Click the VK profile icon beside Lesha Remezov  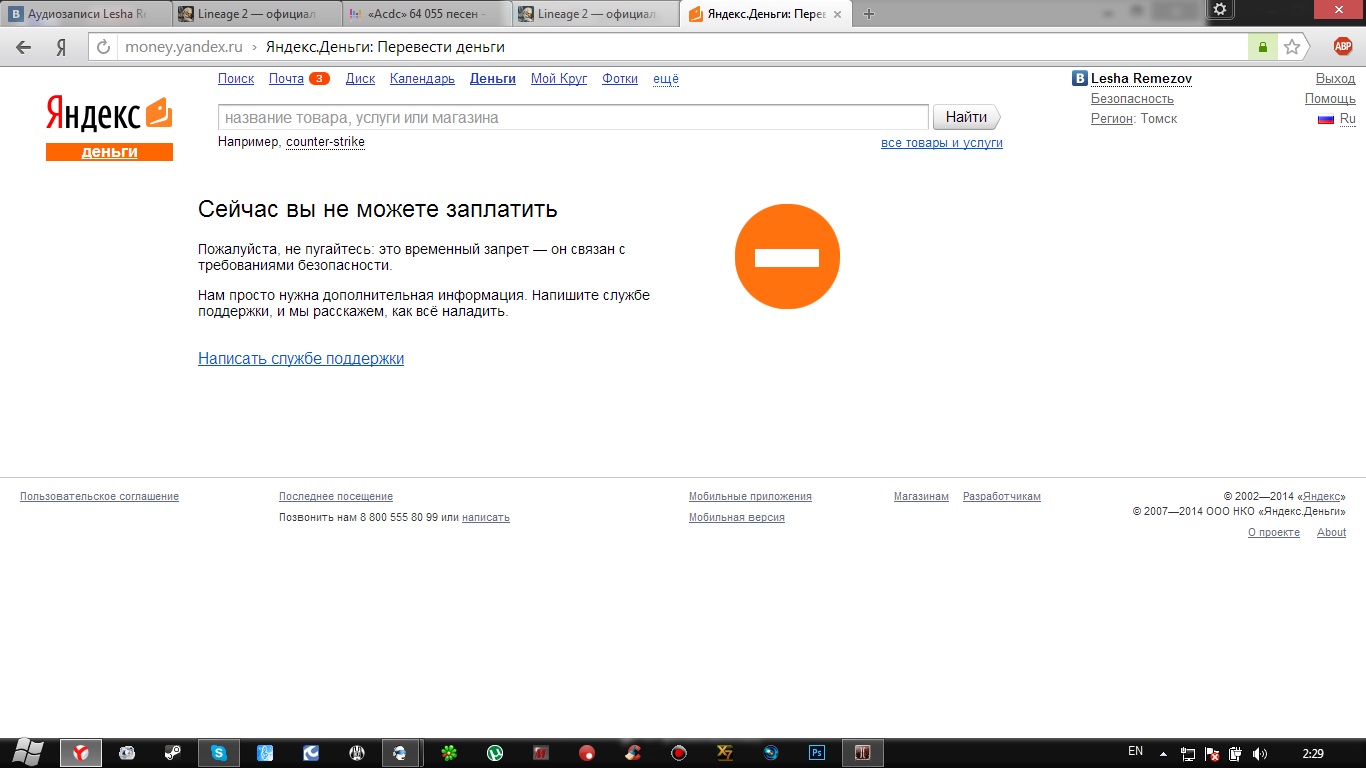pos(1080,79)
